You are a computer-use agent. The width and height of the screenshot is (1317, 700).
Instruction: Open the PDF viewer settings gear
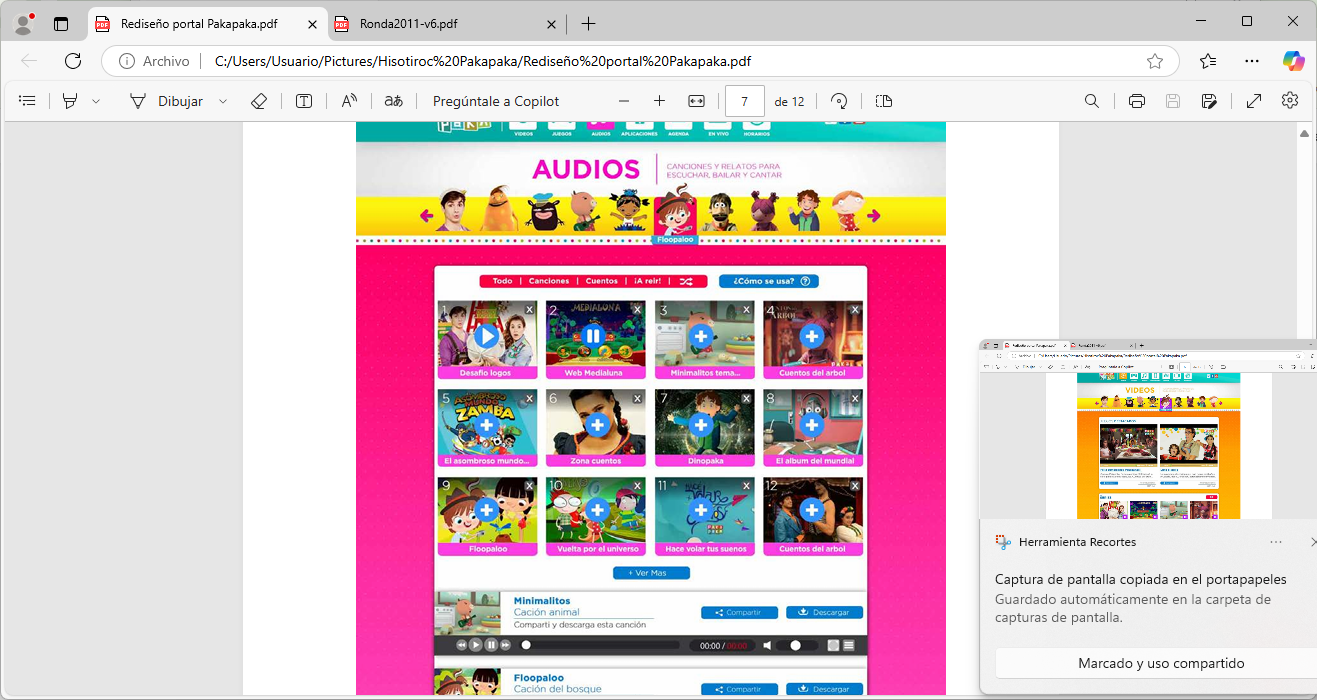pos(1290,101)
